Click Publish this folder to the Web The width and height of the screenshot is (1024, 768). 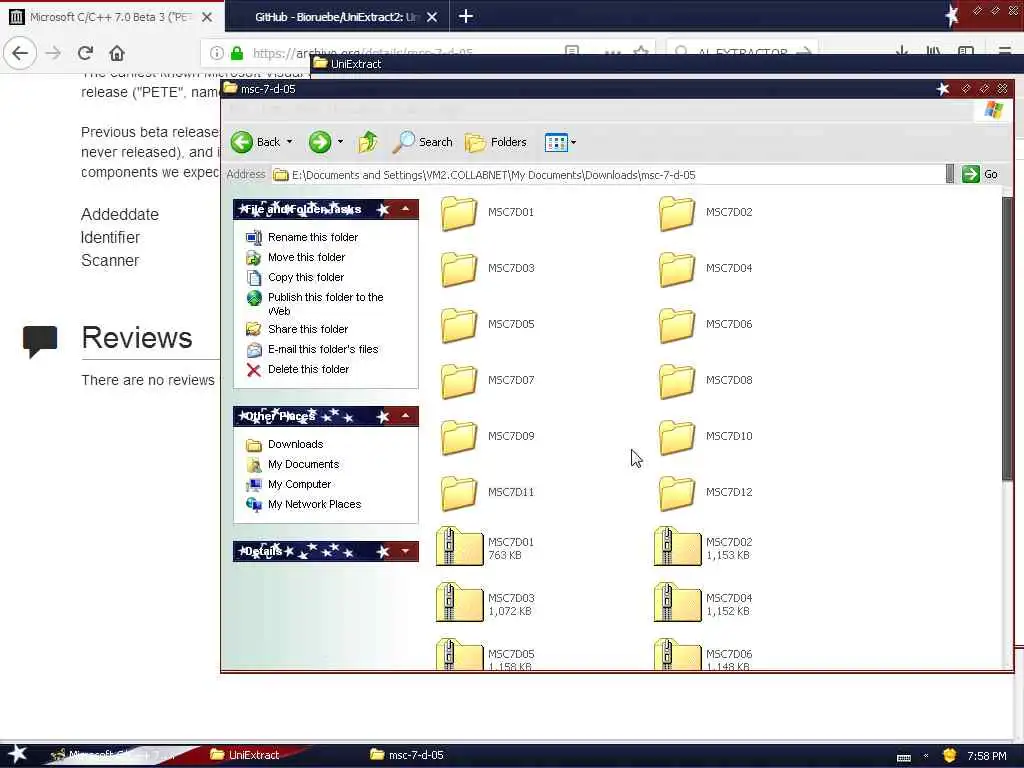pos(325,304)
